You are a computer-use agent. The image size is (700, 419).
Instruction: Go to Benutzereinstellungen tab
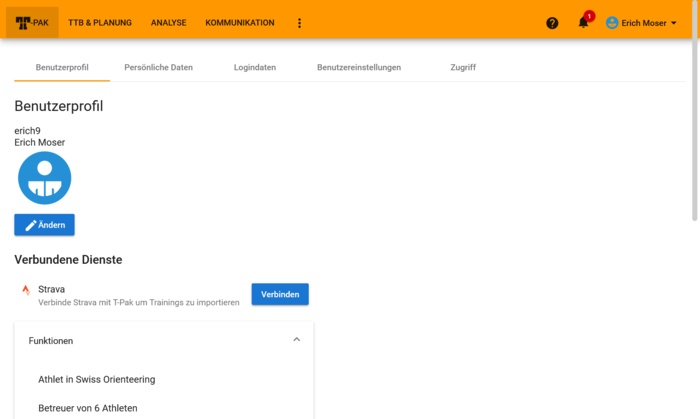pos(359,67)
